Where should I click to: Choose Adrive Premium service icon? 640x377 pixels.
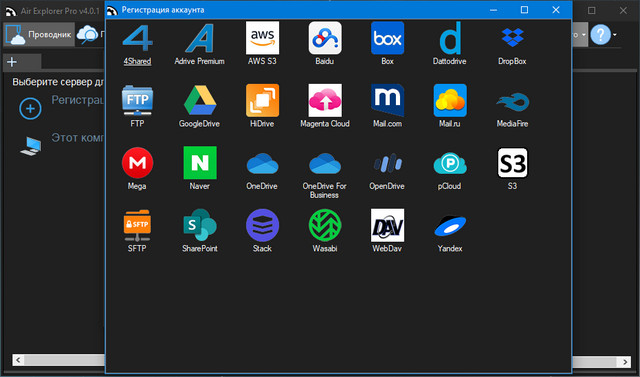[x=200, y=38]
